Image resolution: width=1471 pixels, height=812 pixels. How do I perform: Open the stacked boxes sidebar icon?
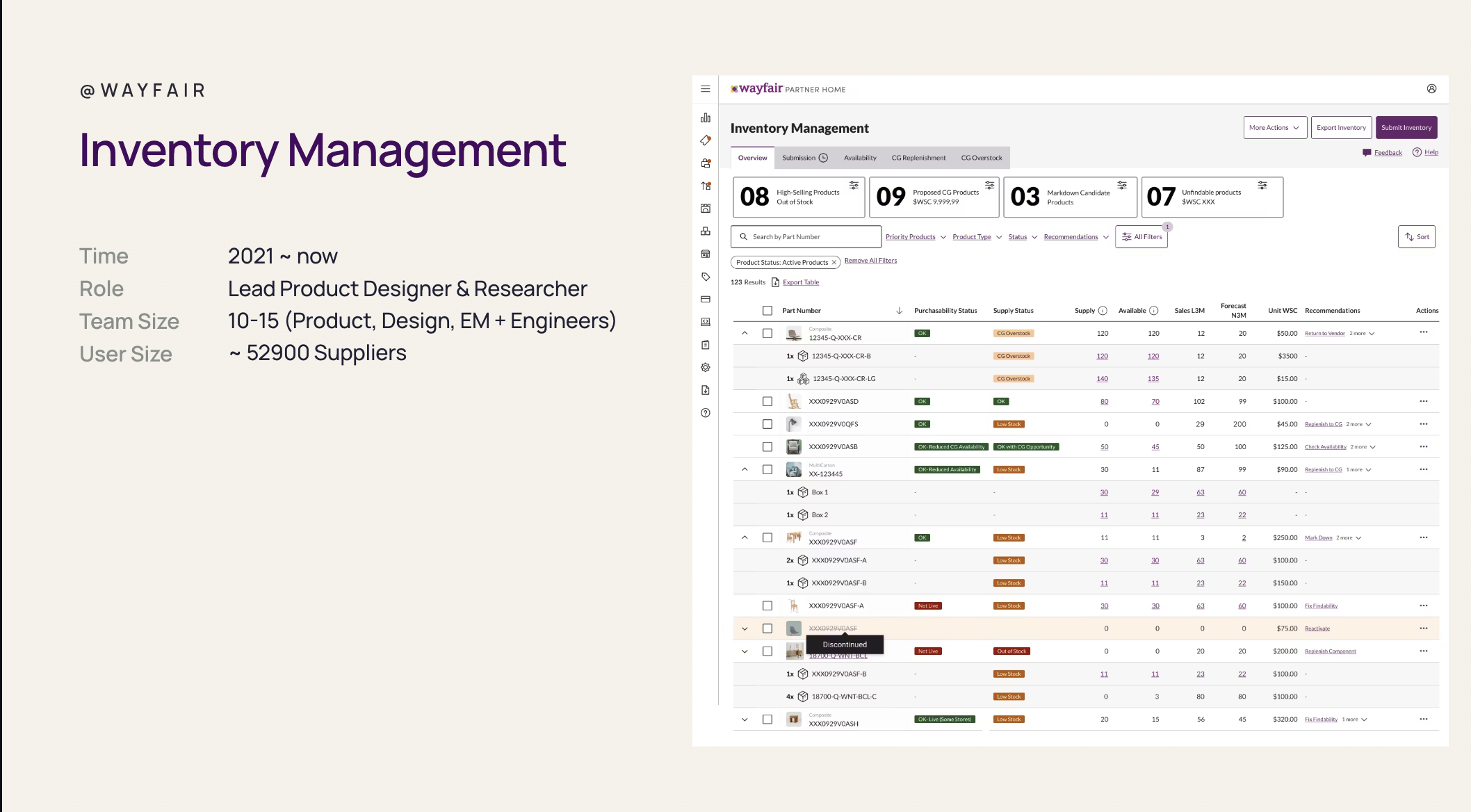pos(706,231)
